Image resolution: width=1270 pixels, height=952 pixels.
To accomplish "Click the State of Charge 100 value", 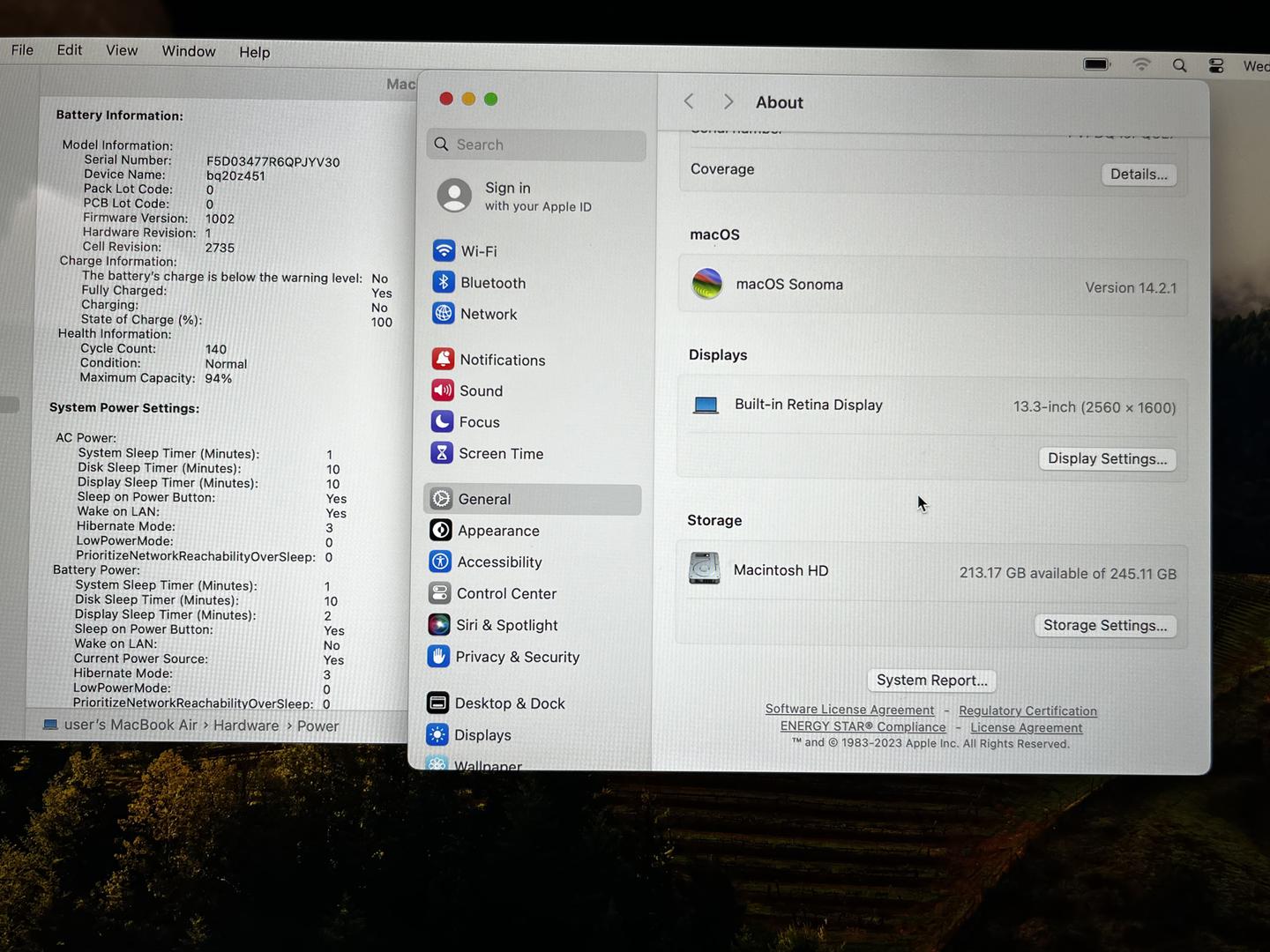I will pyautogui.click(x=382, y=322).
